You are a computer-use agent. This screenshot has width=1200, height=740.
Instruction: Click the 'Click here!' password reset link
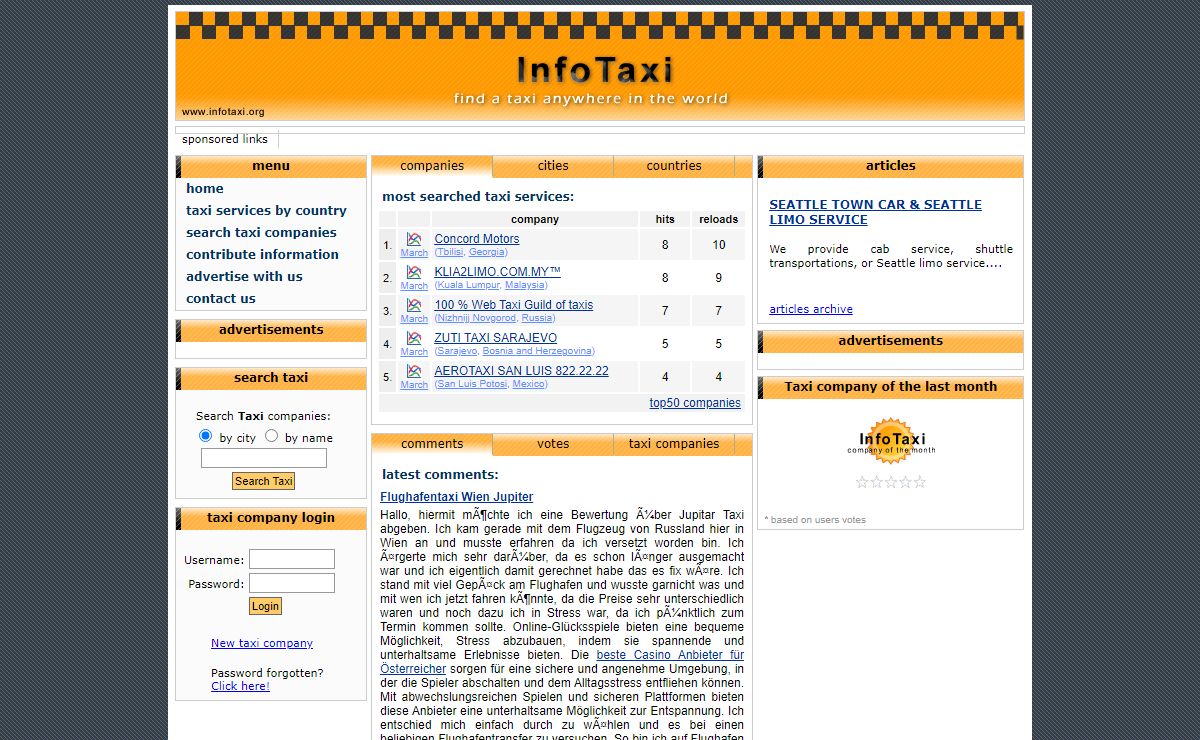(x=240, y=686)
